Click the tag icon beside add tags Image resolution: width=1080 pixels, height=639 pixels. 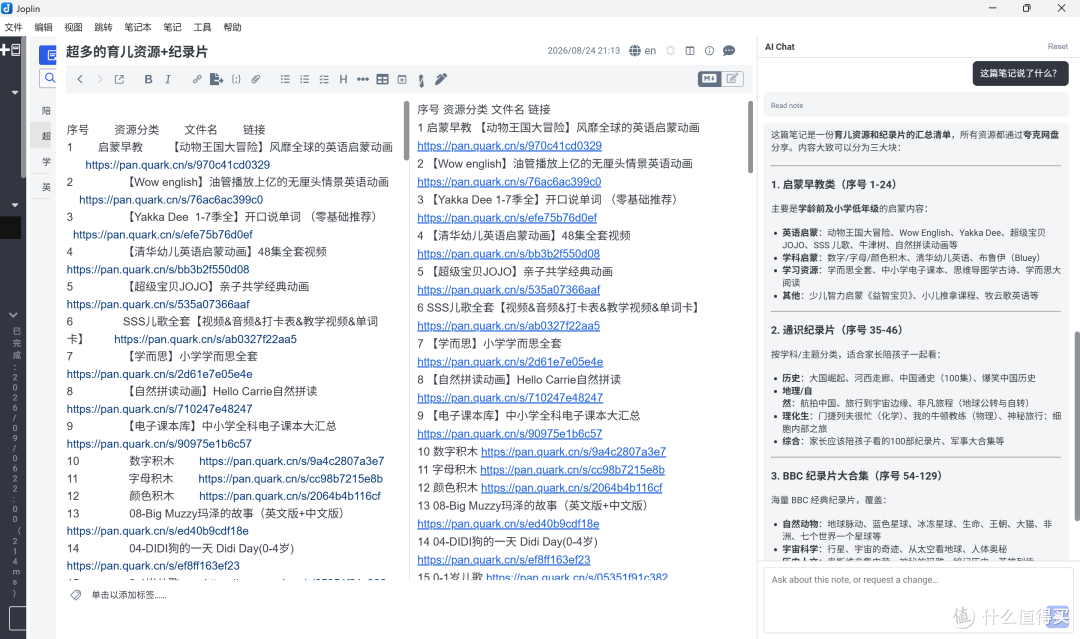pyautogui.click(x=76, y=595)
